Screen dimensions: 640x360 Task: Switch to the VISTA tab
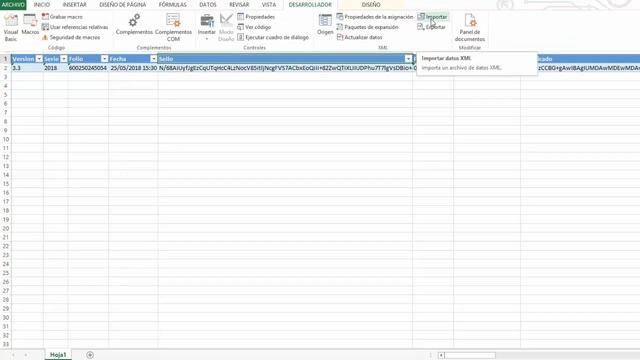coord(269,4)
